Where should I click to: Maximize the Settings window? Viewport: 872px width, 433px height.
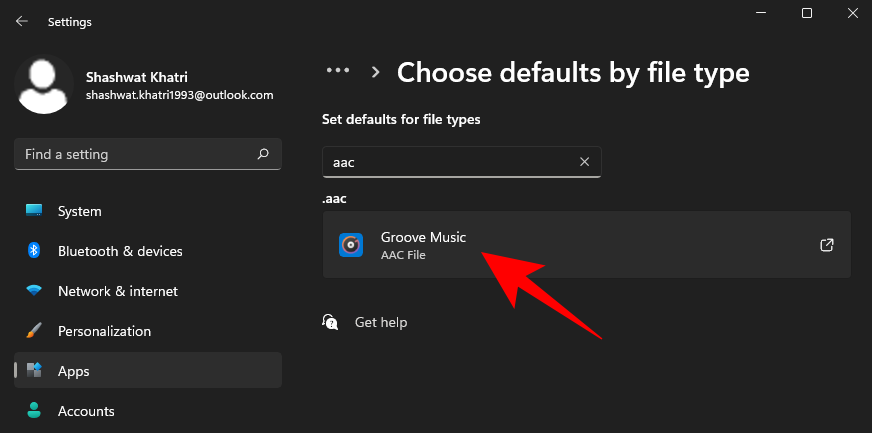tap(807, 13)
